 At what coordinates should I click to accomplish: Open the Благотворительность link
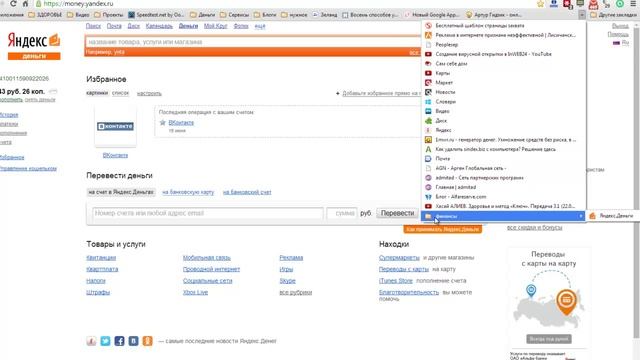click(x=409, y=292)
